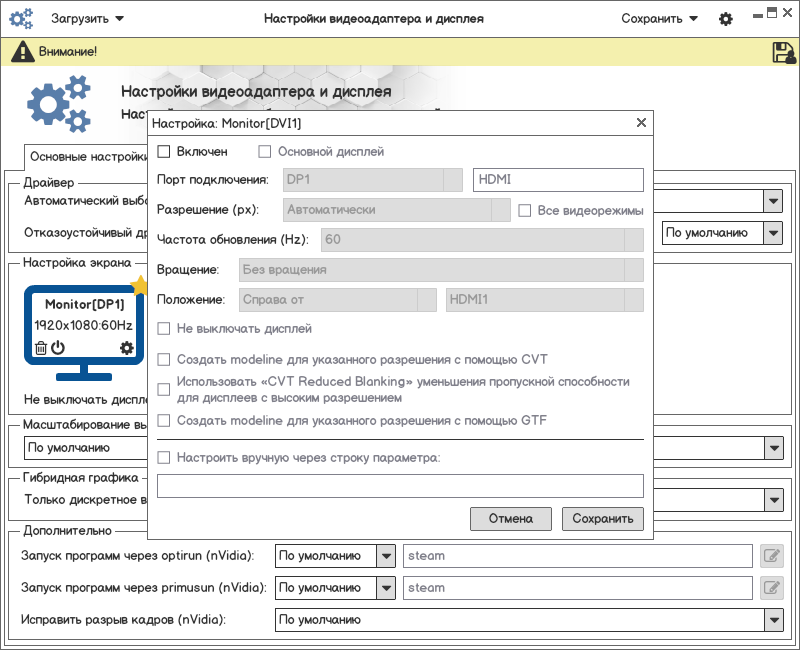Click the HDMI port text field
This screenshot has width=800, height=650.
click(557, 180)
